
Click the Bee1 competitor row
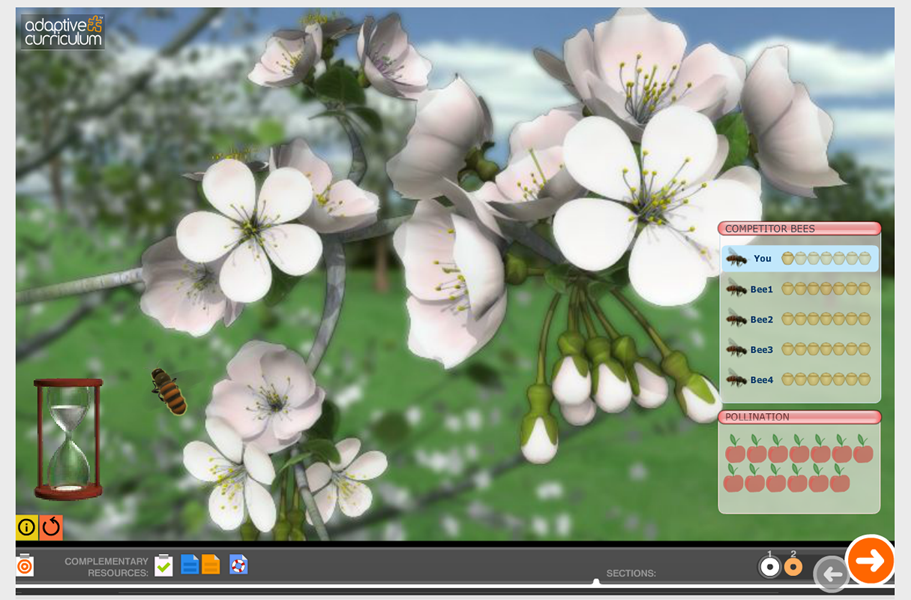pyautogui.click(x=799, y=289)
